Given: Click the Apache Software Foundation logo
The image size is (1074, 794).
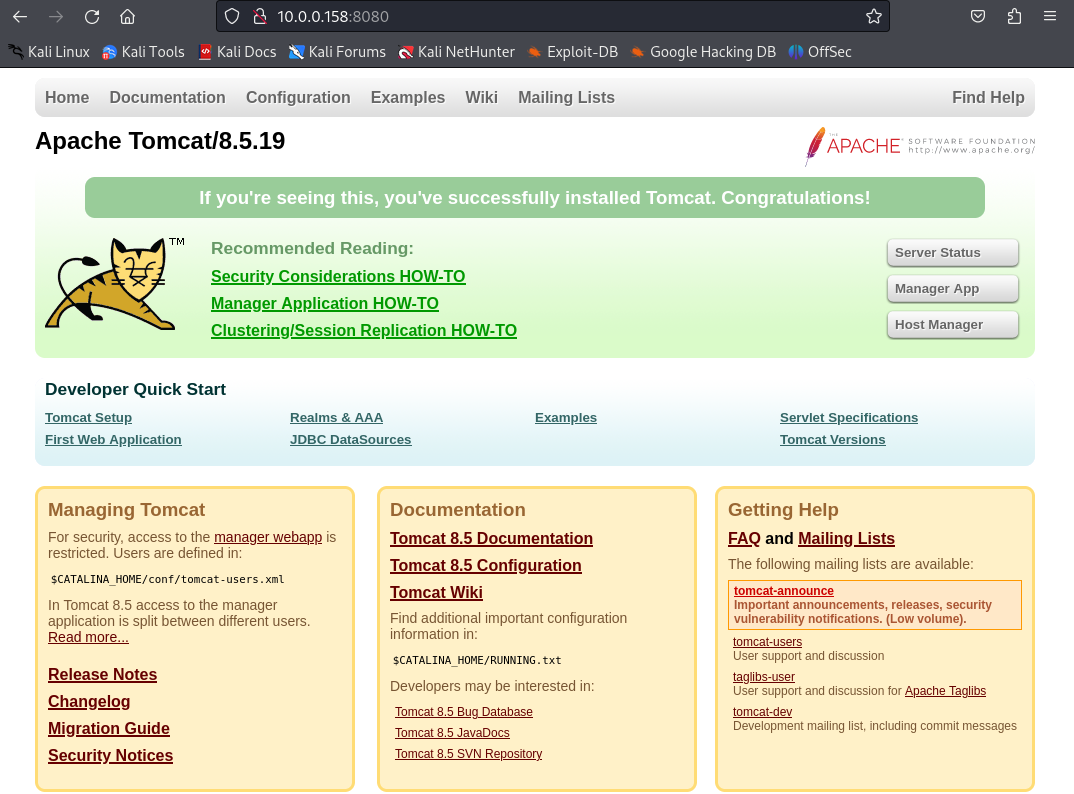Looking at the screenshot, I should click(919, 145).
